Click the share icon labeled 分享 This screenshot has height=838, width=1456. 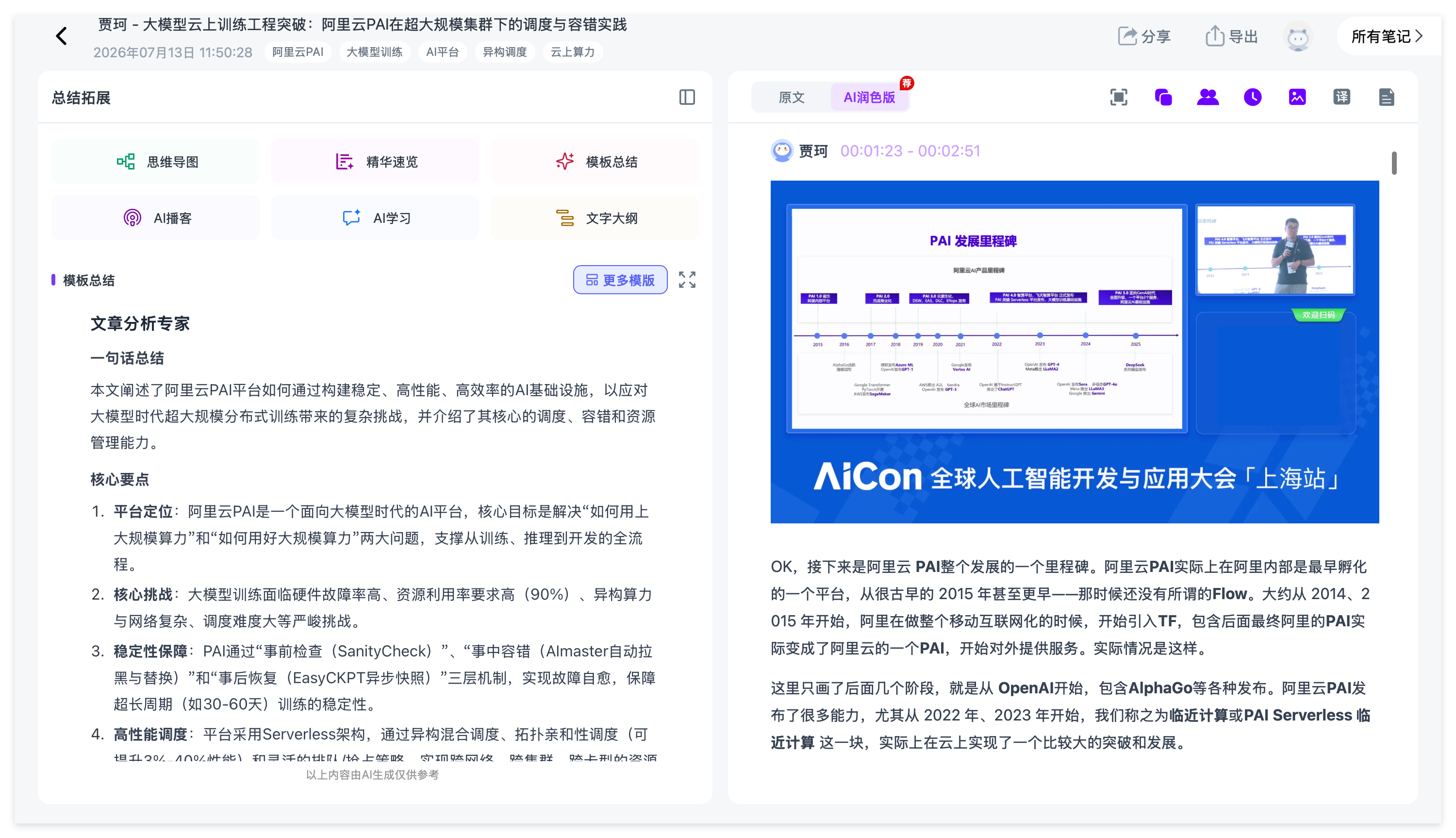(x=1143, y=36)
